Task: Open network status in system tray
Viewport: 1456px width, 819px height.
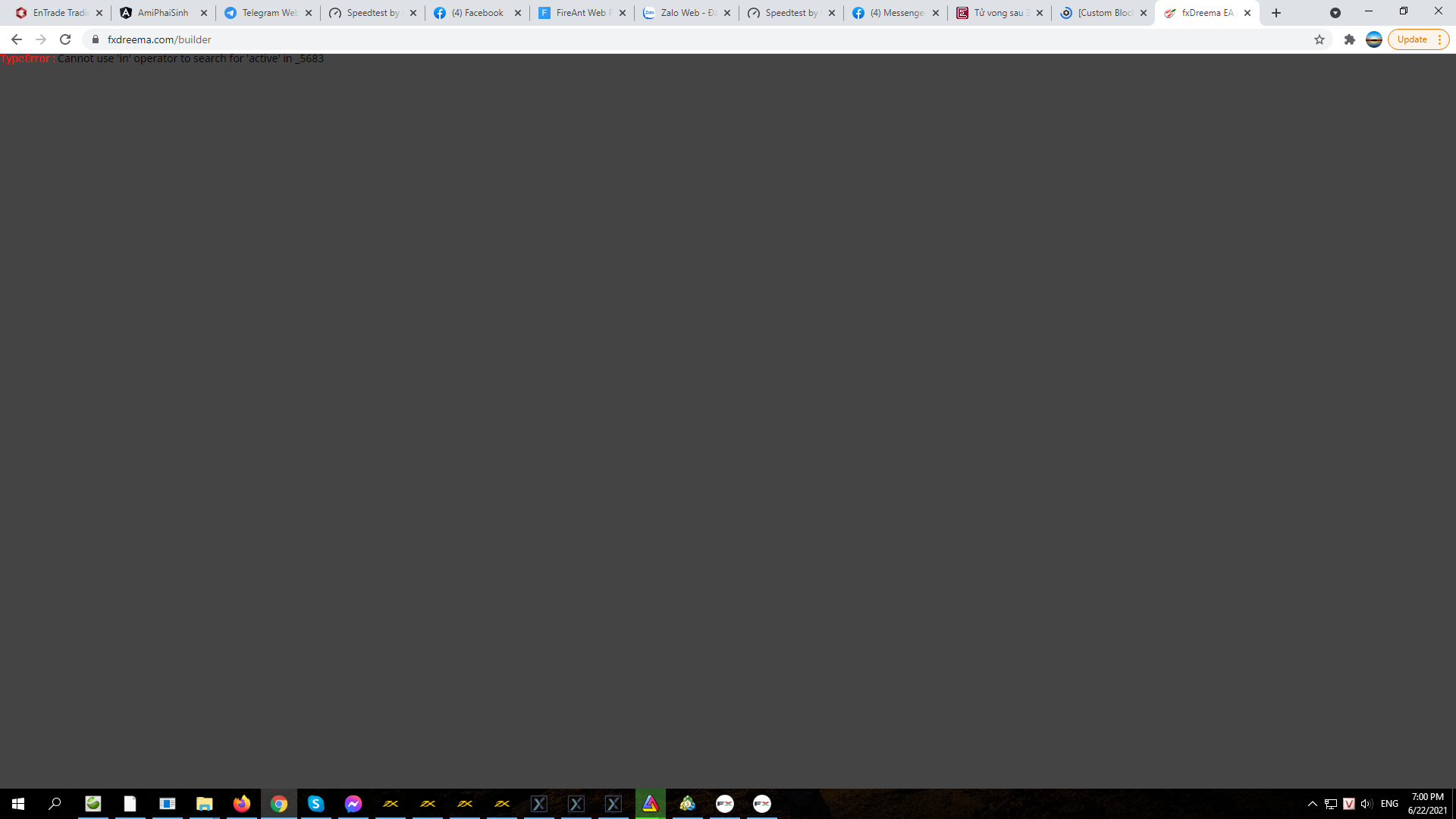Action: coord(1331,804)
